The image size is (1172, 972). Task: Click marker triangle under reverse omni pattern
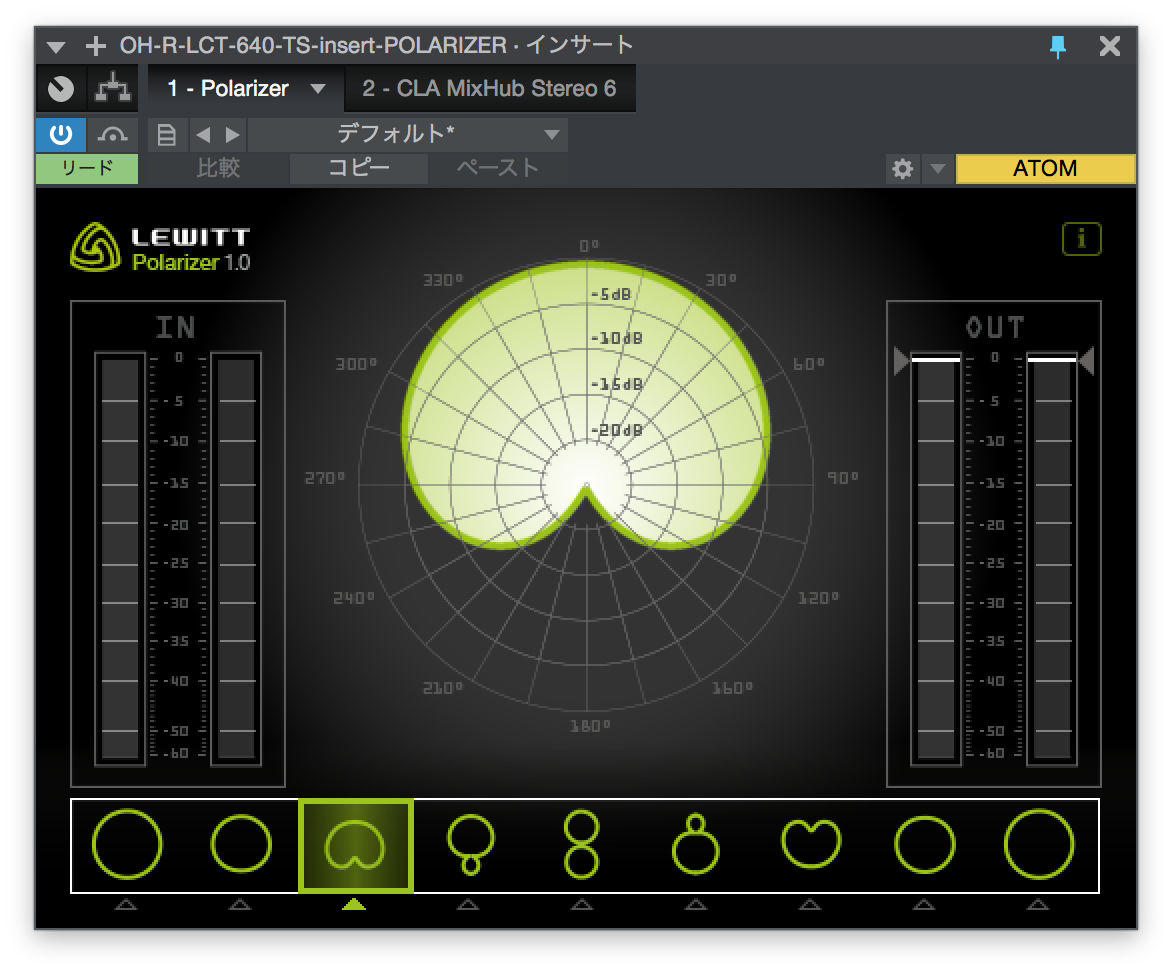pos(1037,905)
